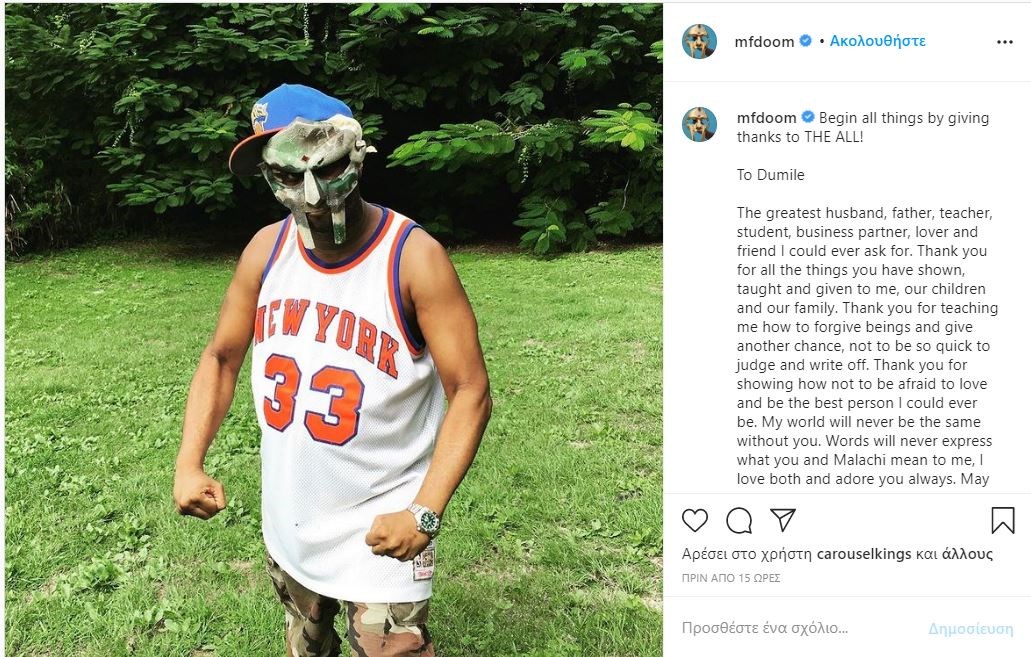Like the post with heart icon
This screenshot has height=657, width=1031.
[695, 520]
